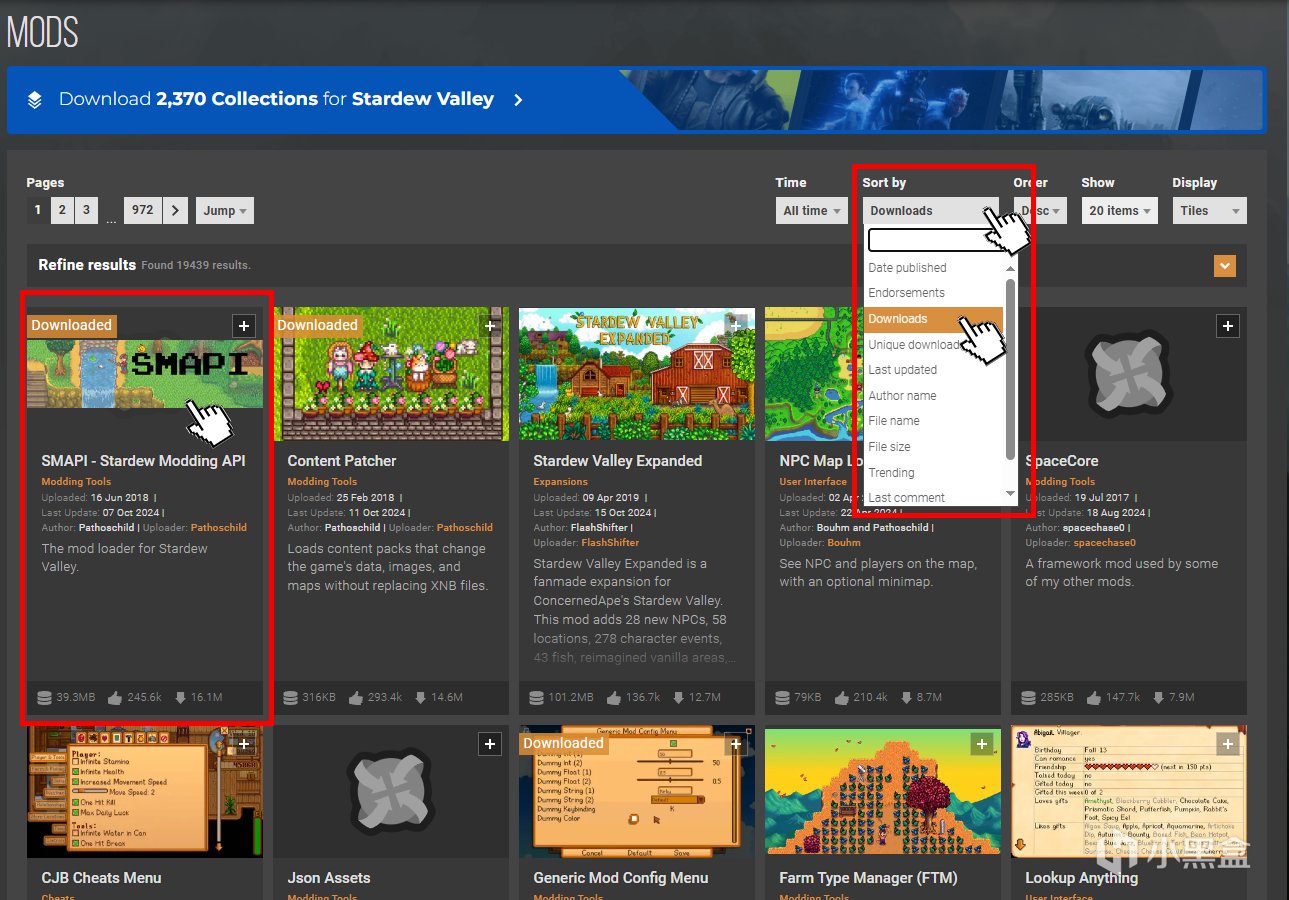Click the file size icon beside 316KB
The height and width of the screenshot is (900, 1289).
coord(290,697)
